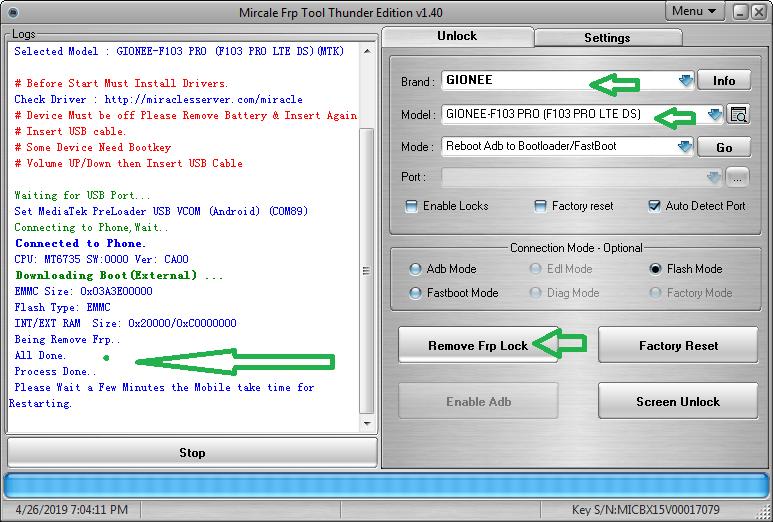This screenshot has width=773, height=522.
Task: Click the app icon in title bar
Action: coord(13,12)
